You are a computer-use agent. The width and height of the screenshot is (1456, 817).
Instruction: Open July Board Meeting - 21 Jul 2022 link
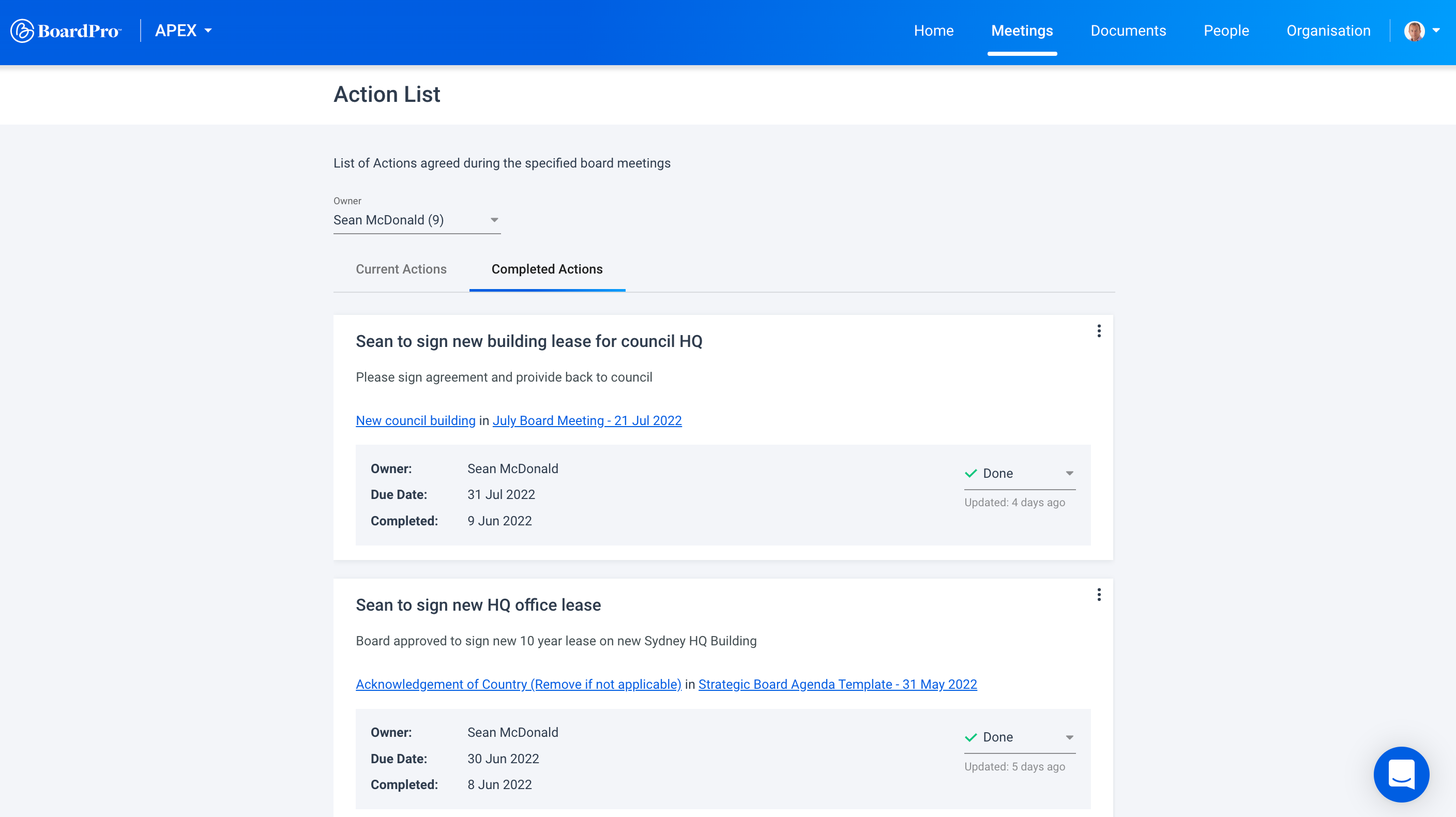tap(587, 420)
